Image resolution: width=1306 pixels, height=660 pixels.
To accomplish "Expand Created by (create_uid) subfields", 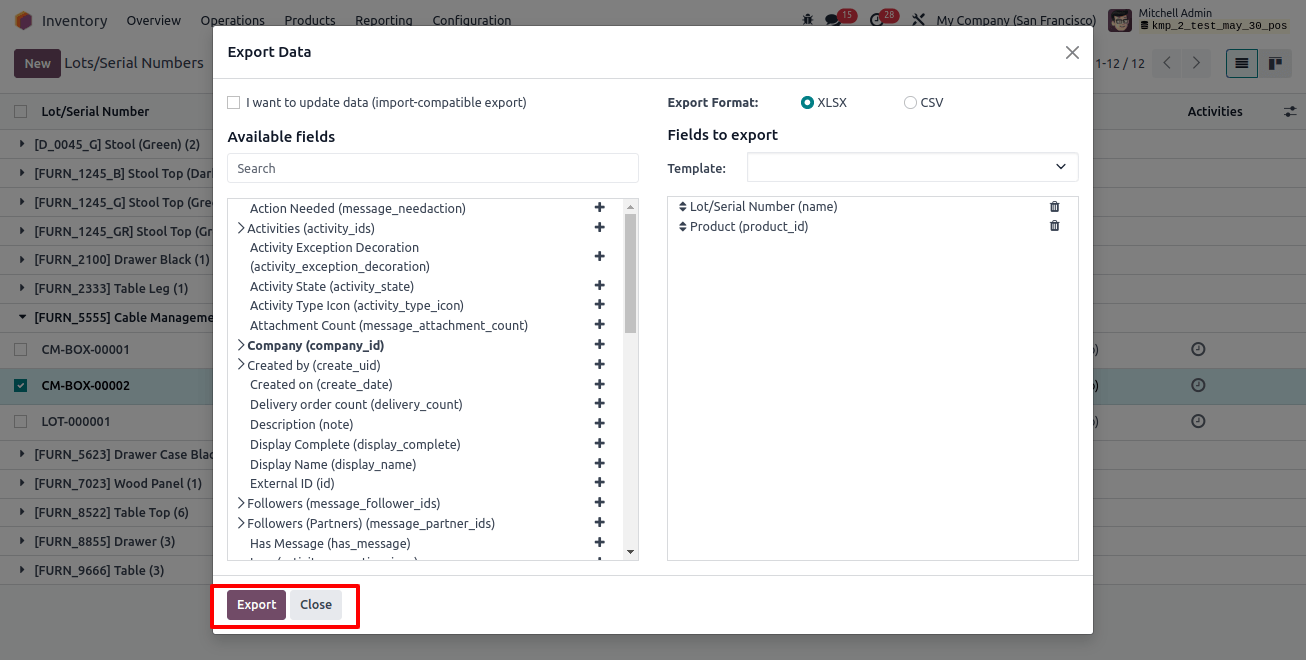I will click(x=241, y=365).
